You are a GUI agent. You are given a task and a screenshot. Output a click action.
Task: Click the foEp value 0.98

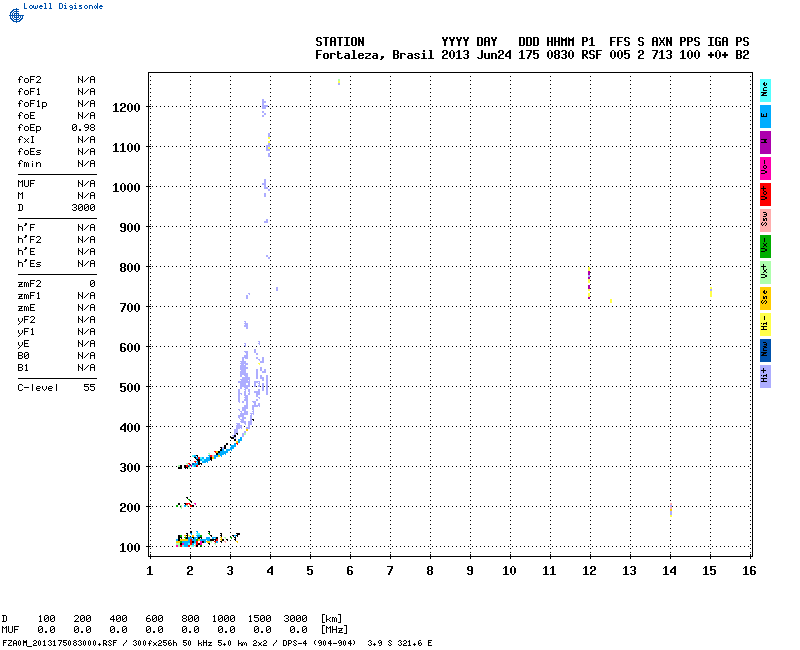tap(83, 127)
